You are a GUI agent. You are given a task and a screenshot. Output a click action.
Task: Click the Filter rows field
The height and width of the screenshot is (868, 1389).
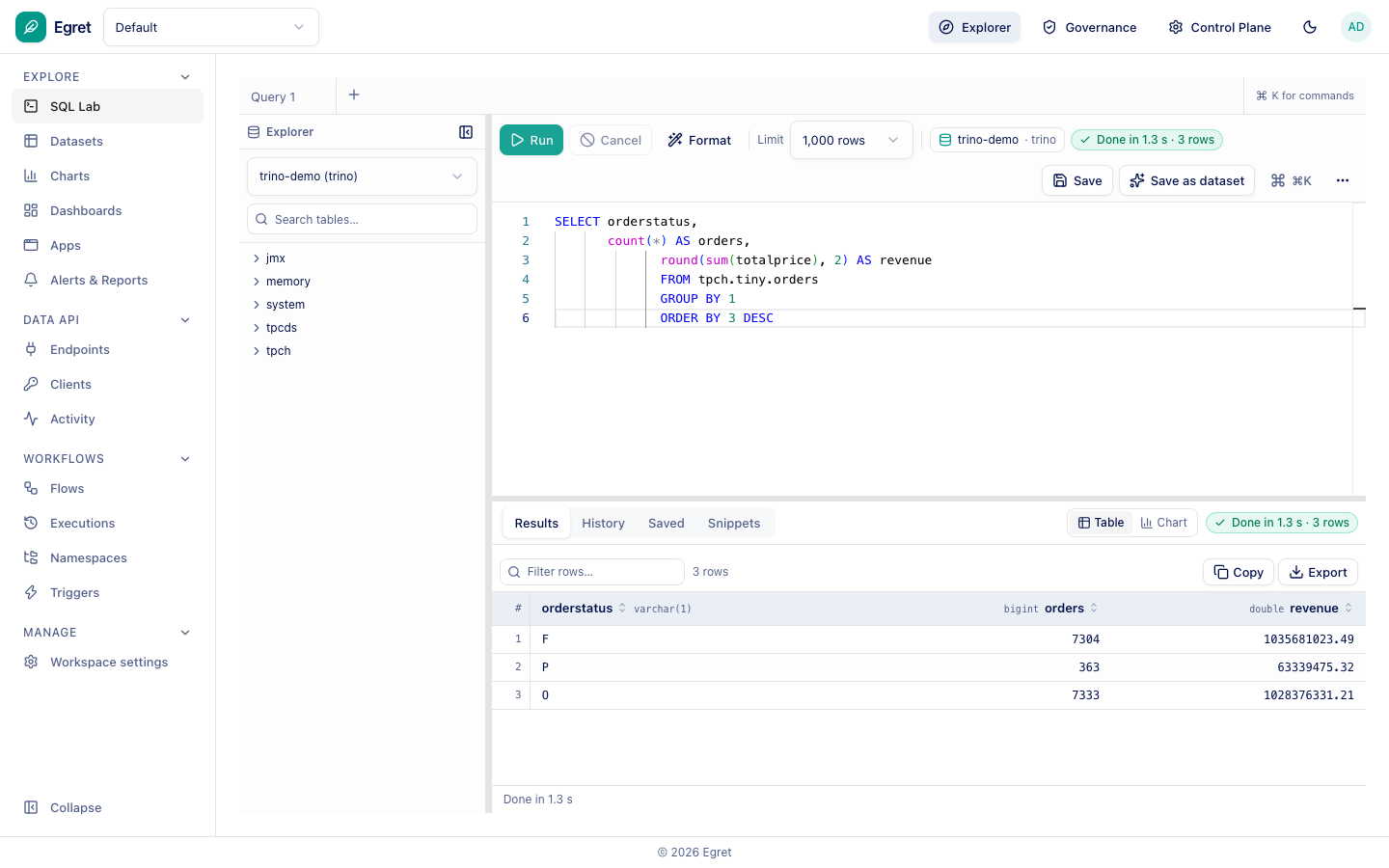coord(591,572)
